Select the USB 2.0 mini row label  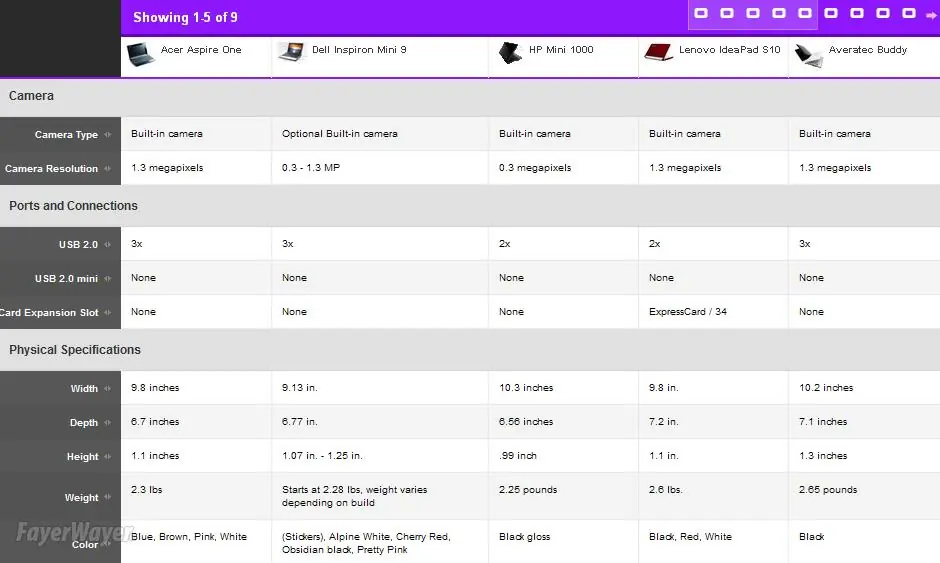point(66,279)
